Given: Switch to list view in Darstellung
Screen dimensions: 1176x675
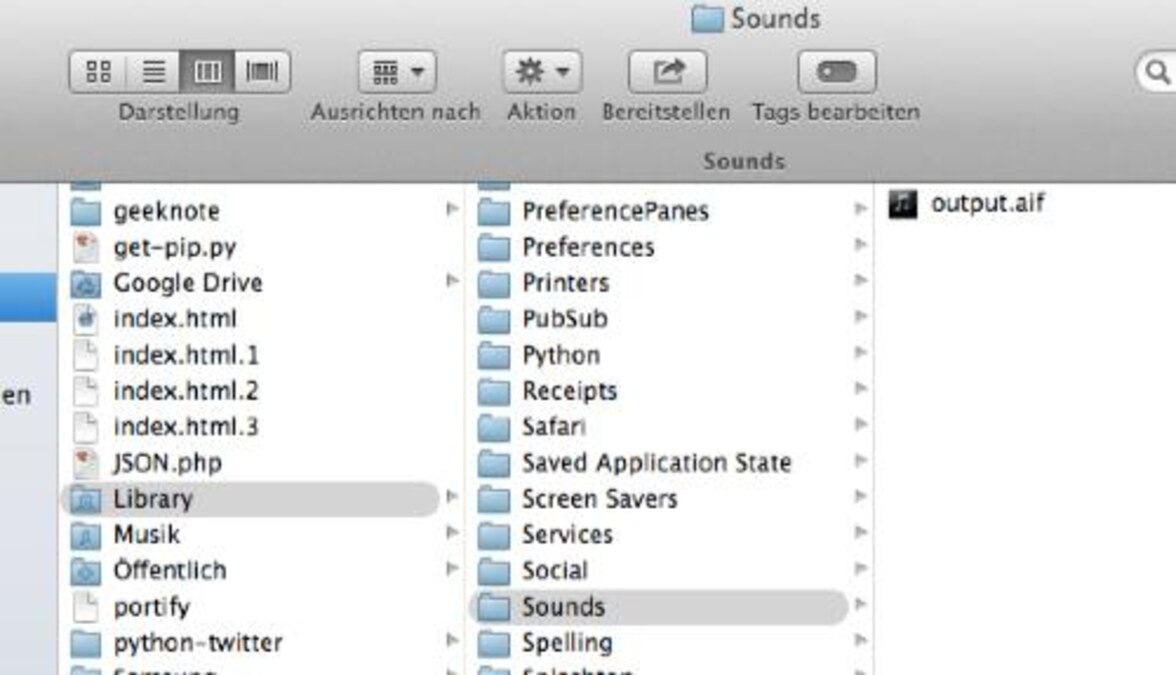Looking at the screenshot, I should 153,72.
